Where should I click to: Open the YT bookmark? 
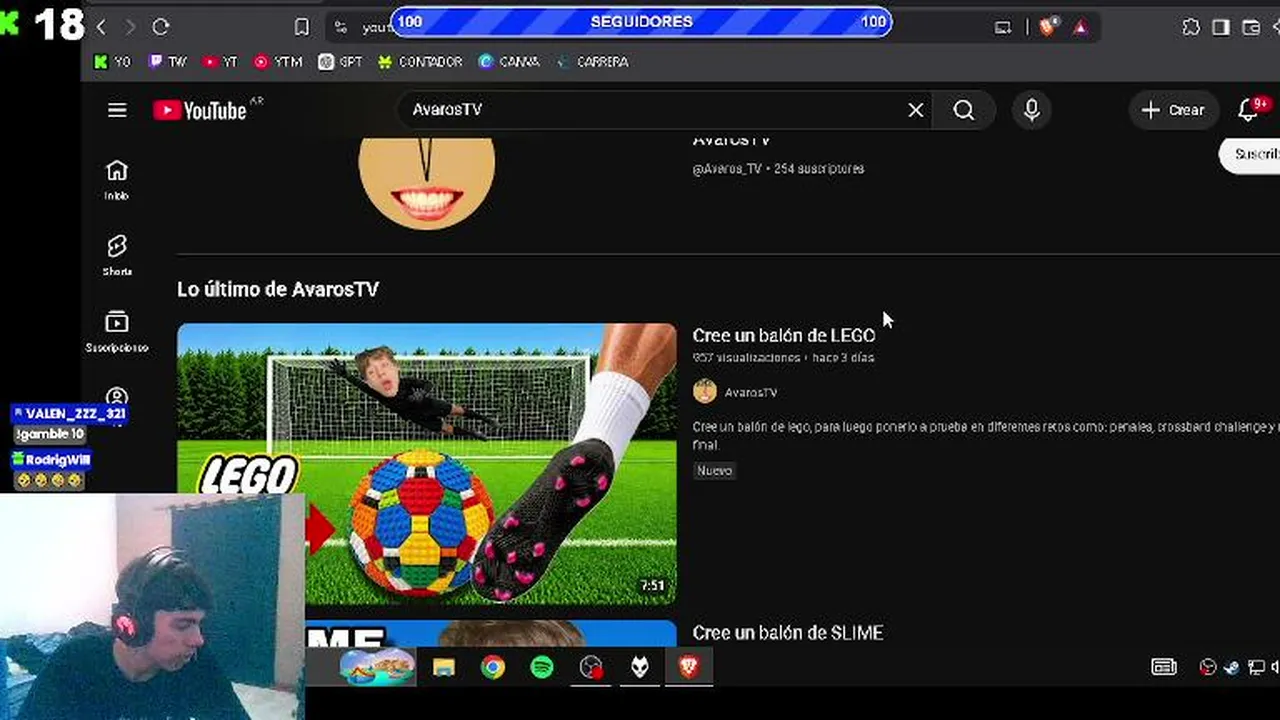click(x=220, y=62)
